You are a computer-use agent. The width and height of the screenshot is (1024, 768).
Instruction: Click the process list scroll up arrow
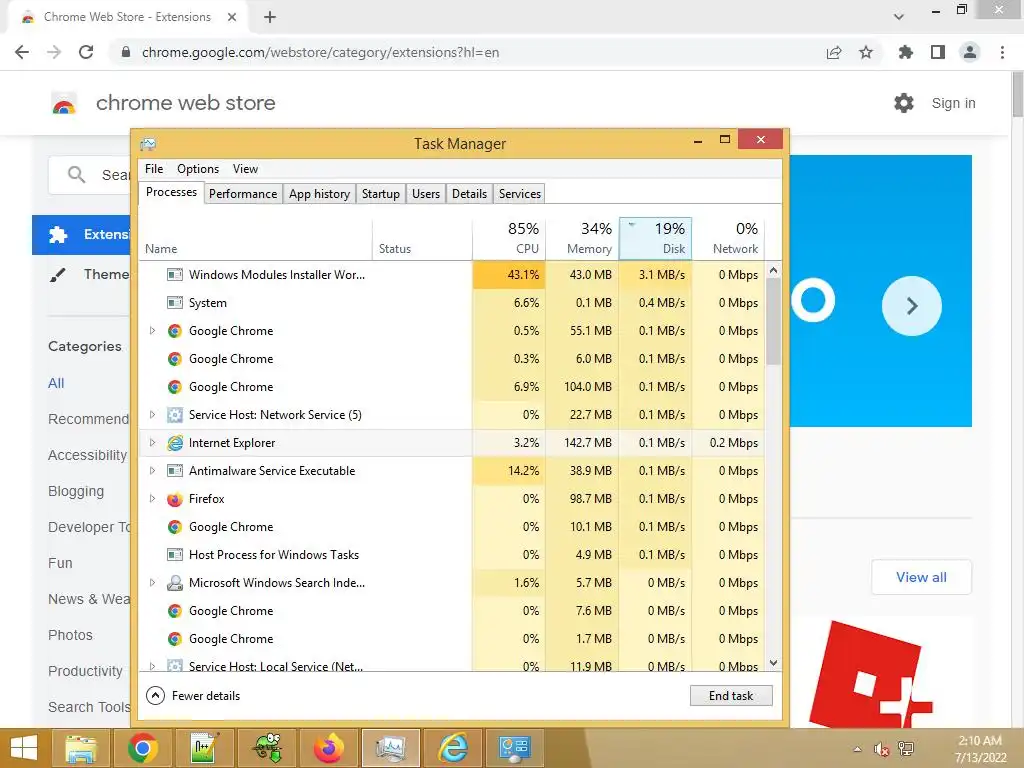pyautogui.click(x=774, y=270)
